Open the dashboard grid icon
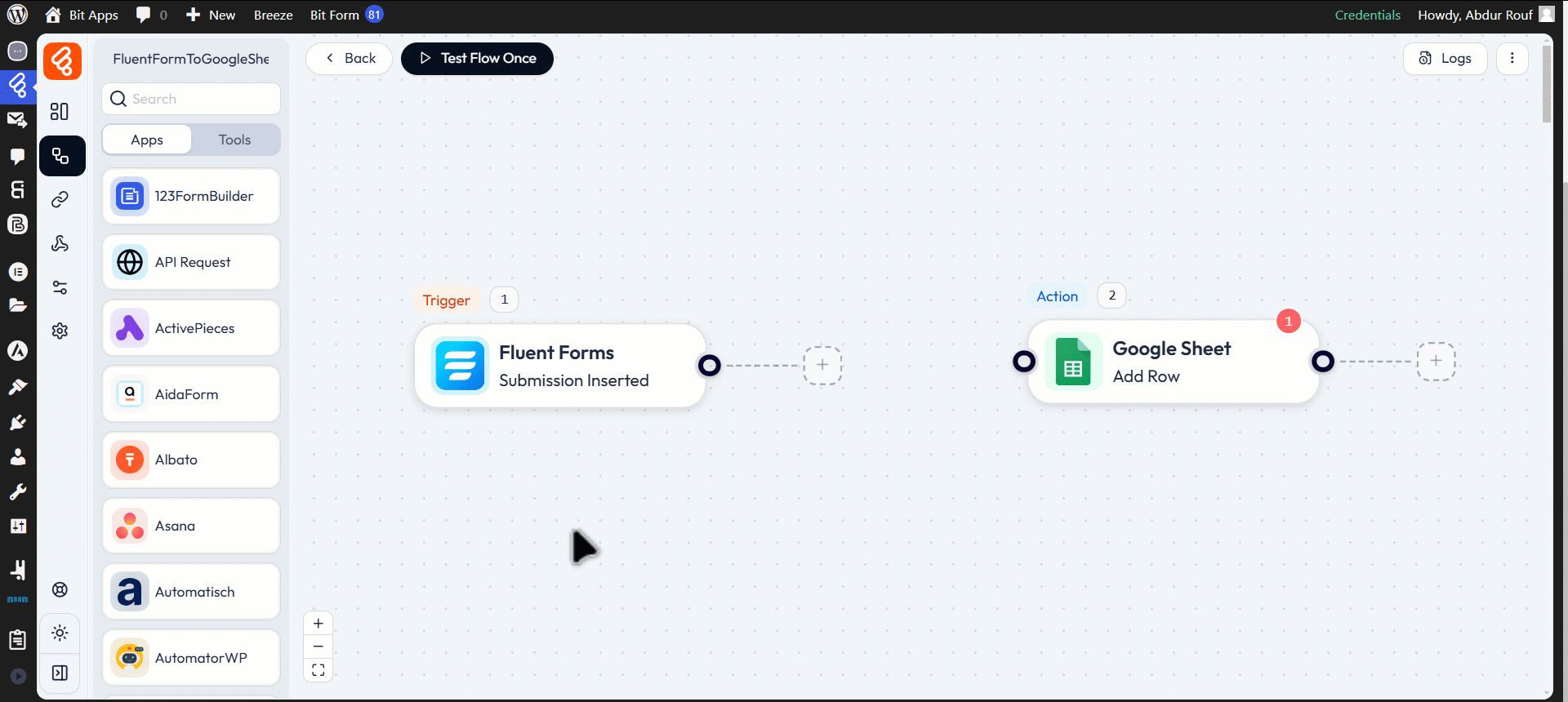Image resolution: width=1568 pixels, height=702 pixels. pos(60,111)
